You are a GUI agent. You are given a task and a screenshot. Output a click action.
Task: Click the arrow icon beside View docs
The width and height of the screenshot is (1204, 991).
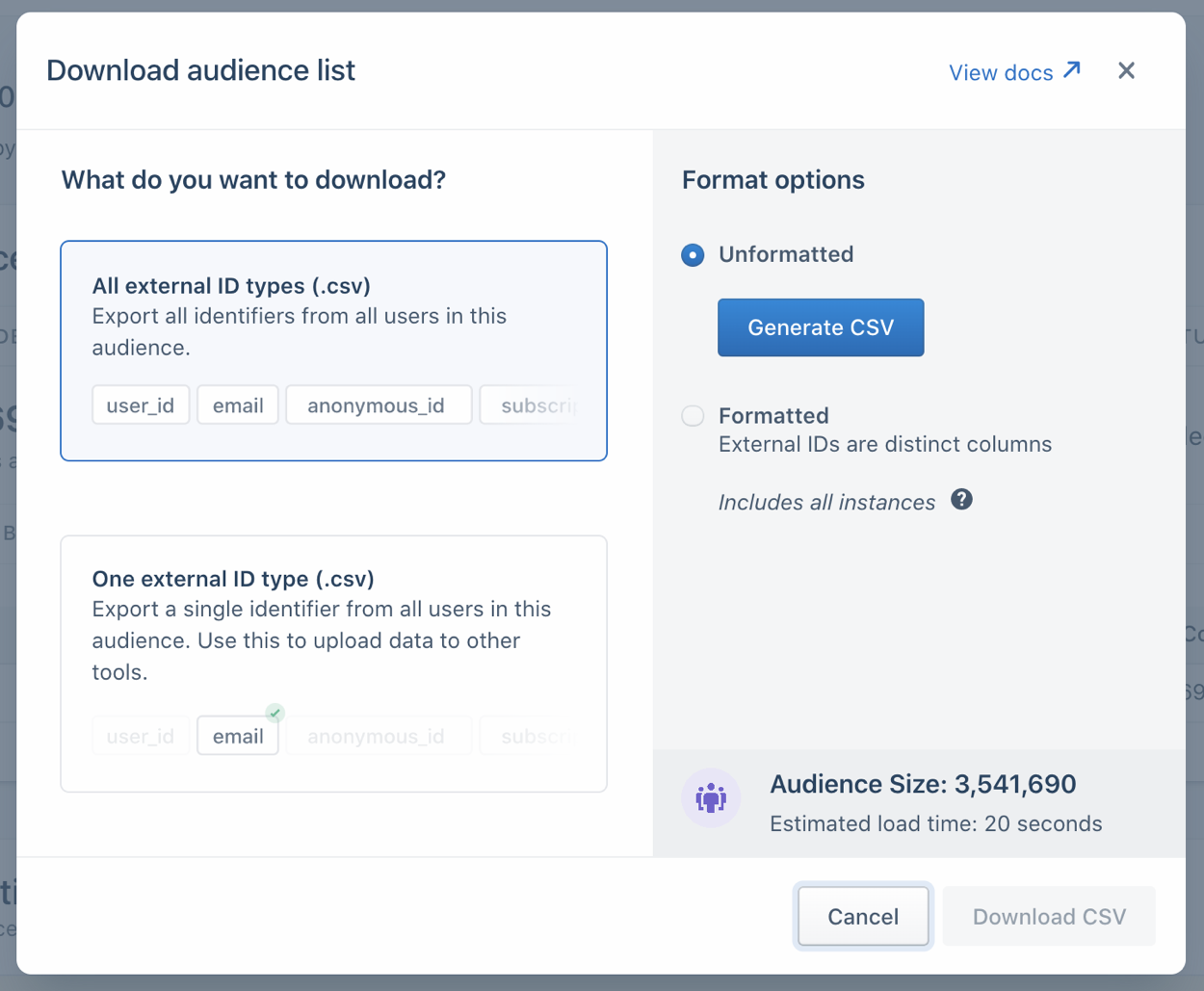[x=1072, y=70]
